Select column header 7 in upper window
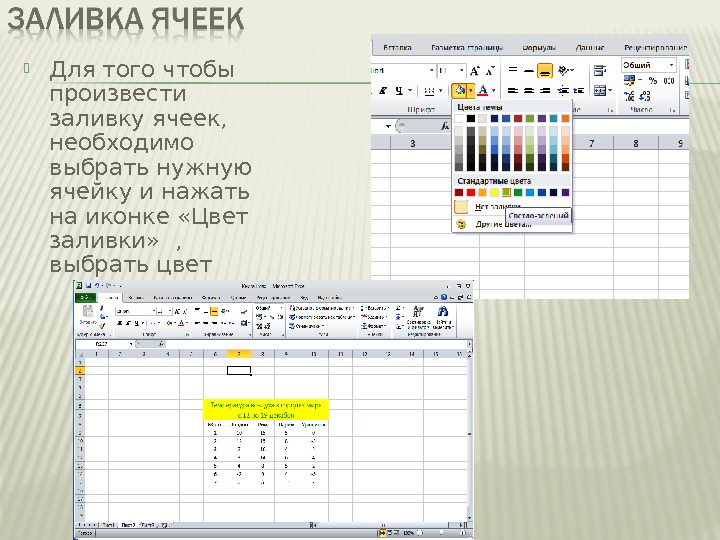Viewport: 720px width, 540px height. [591, 143]
